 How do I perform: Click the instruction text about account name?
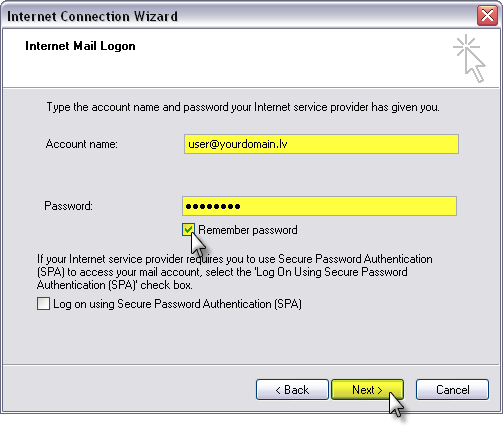pyautogui.click(x=243, y=107)
